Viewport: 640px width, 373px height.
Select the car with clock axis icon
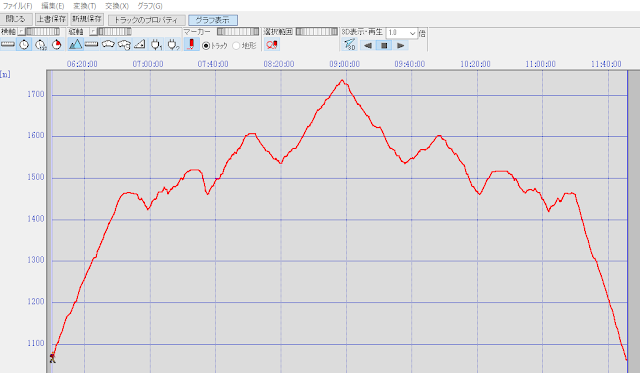tap(124, 44)
